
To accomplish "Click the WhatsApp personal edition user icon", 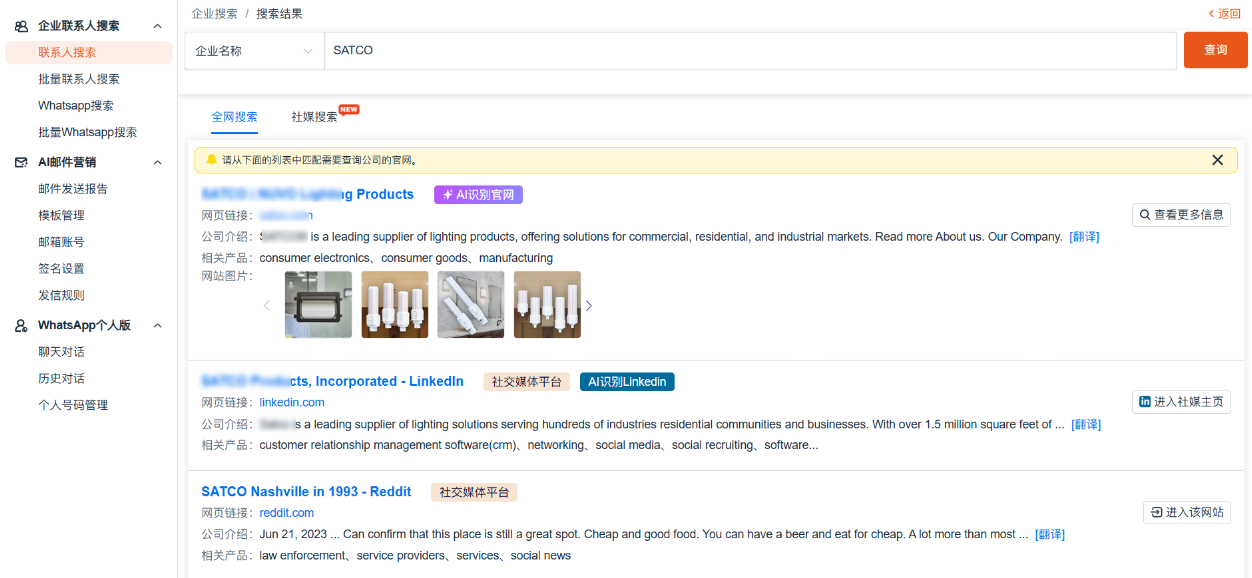I will point(21,326).
